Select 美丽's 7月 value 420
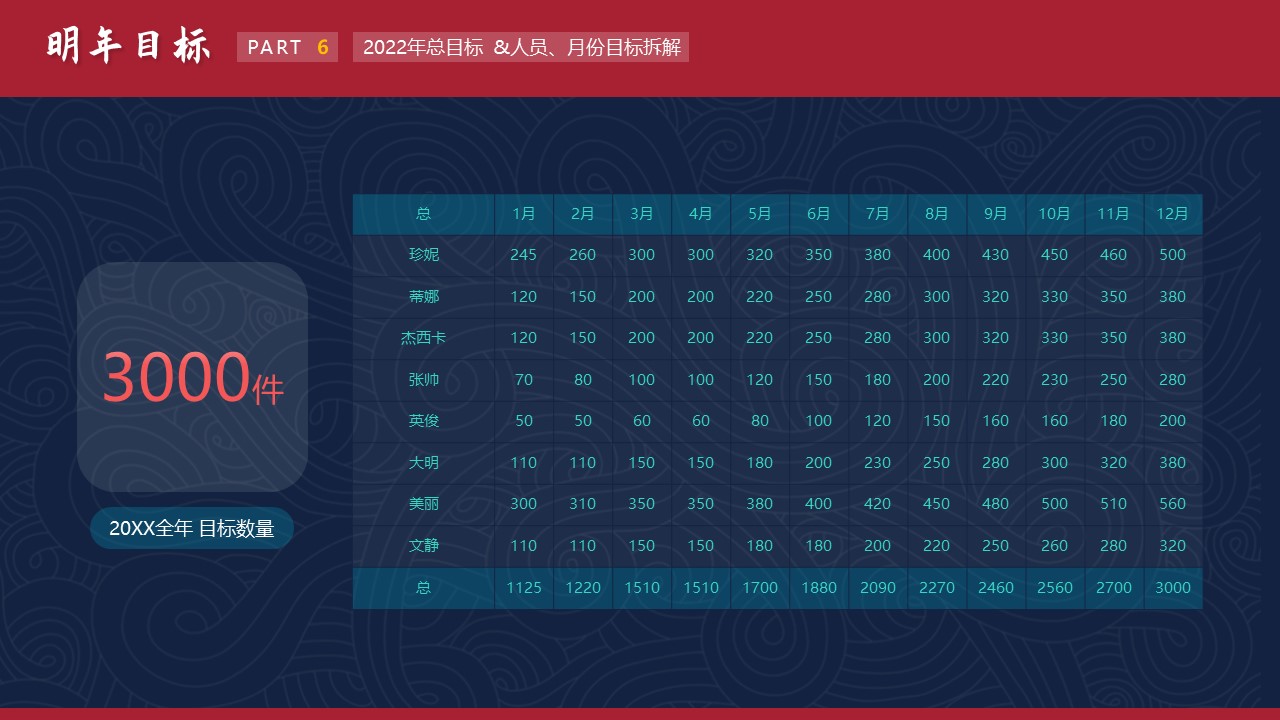The height and width of the screenshot is (720, 1280). (878, 503)
